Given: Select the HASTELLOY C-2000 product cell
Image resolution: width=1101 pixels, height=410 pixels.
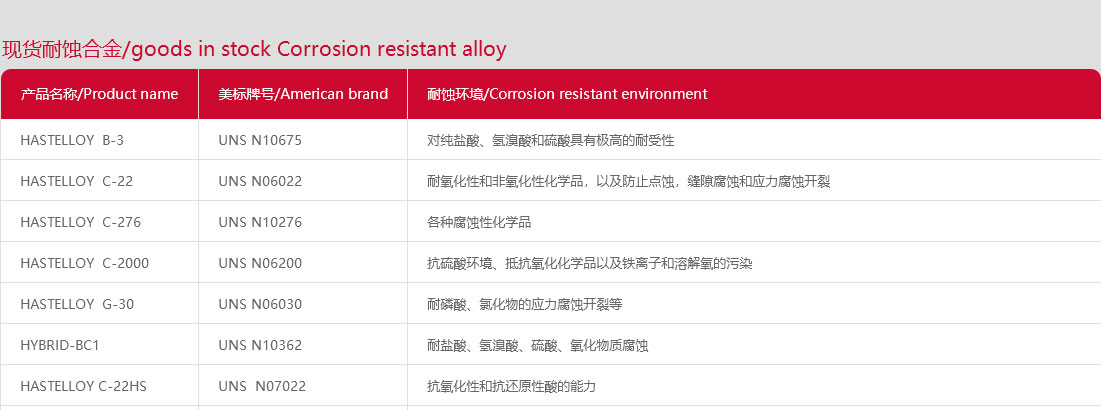Looking at the screenshot, I should tap(100, 263).
